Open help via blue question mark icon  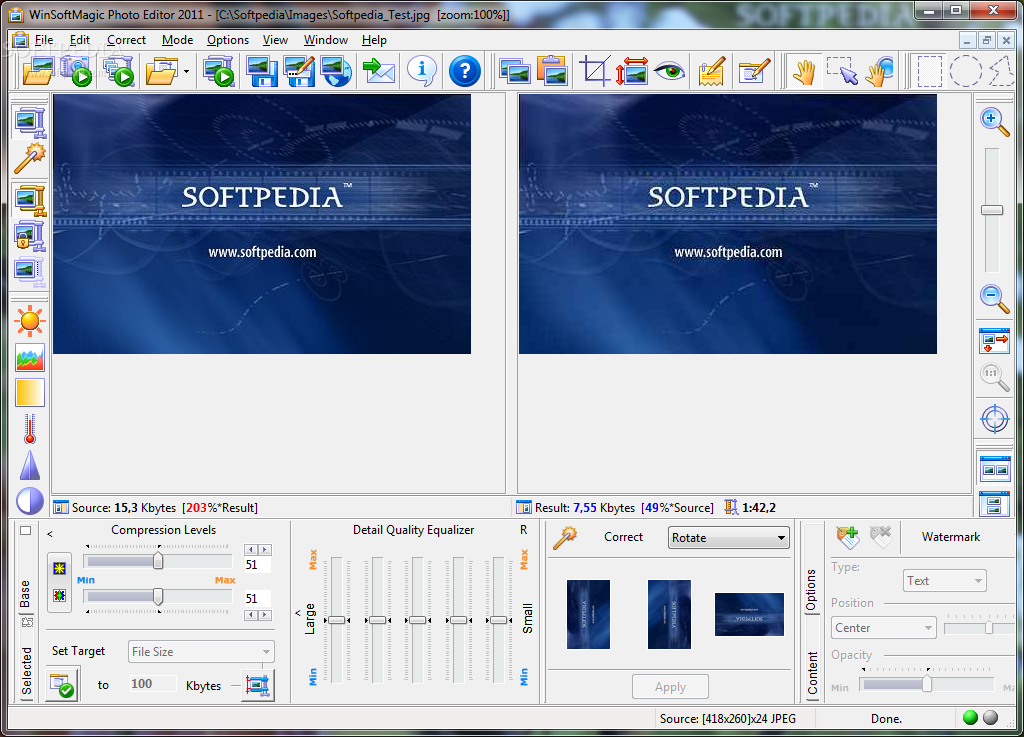pos(464,71)
